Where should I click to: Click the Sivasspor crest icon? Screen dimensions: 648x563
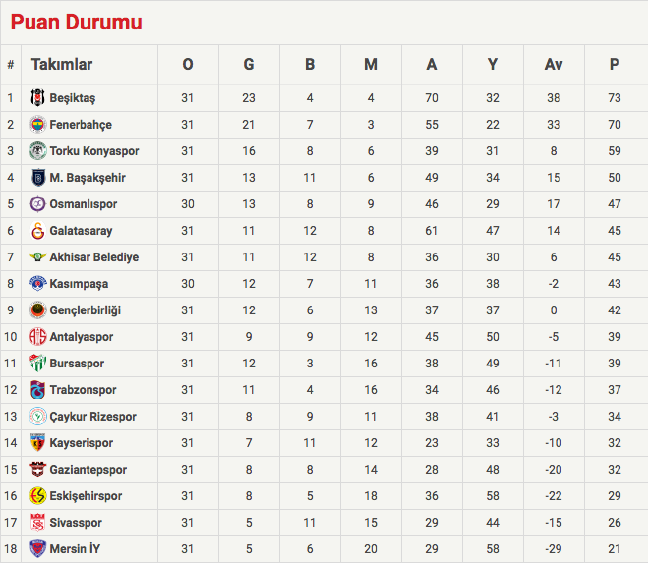[37, 522]
